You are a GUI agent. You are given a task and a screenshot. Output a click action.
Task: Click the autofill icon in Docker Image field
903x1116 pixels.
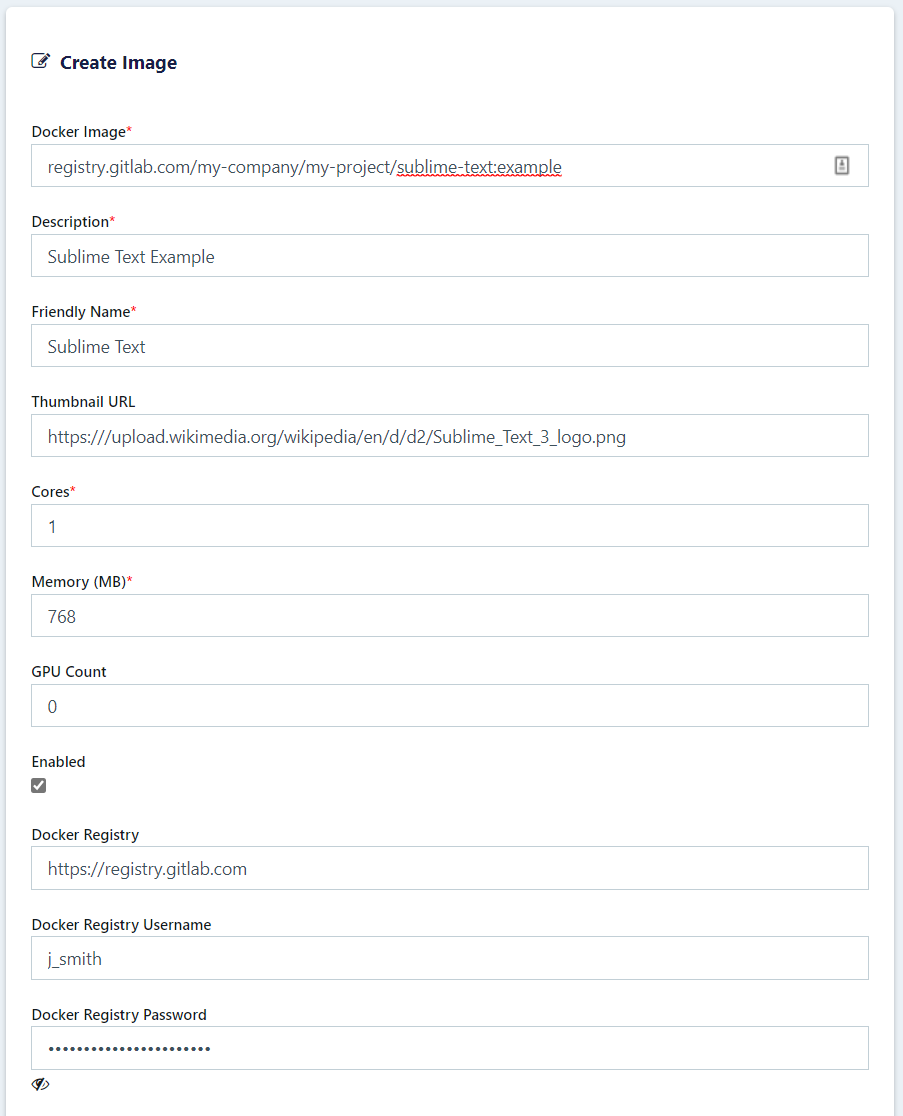(x=842, y=166)
